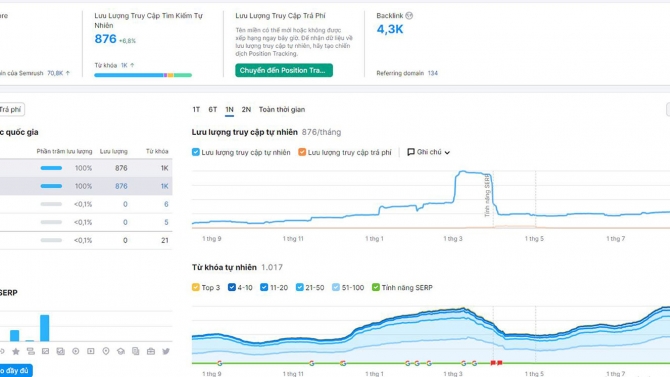Click the up arrow beside Từ khóa 1K
This screenshot has width=670, height=377.
(x=132, y=65)
